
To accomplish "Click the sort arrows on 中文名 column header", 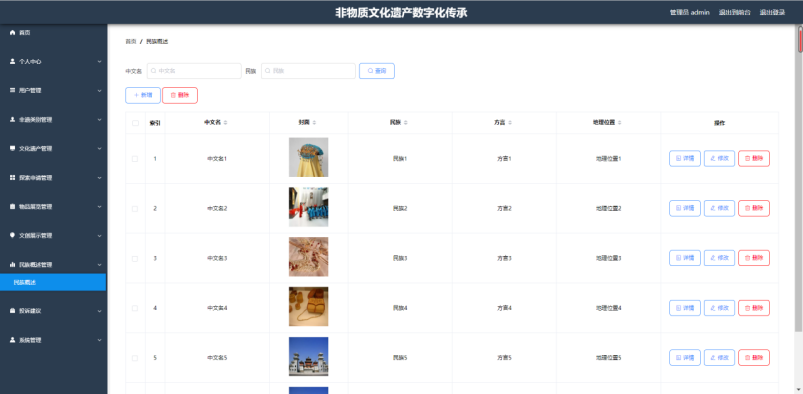I will pos(225,123).
